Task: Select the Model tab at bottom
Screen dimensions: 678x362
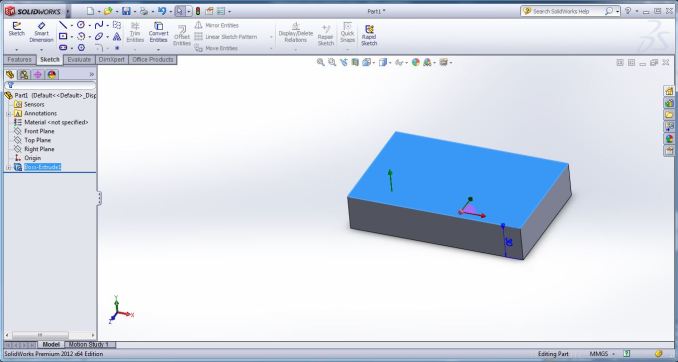Action: click(x=51, y=345)
